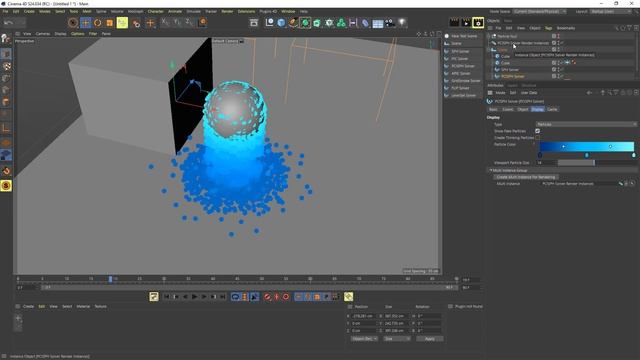Click the Particle Color gradient bar

(x=587, y=147)
